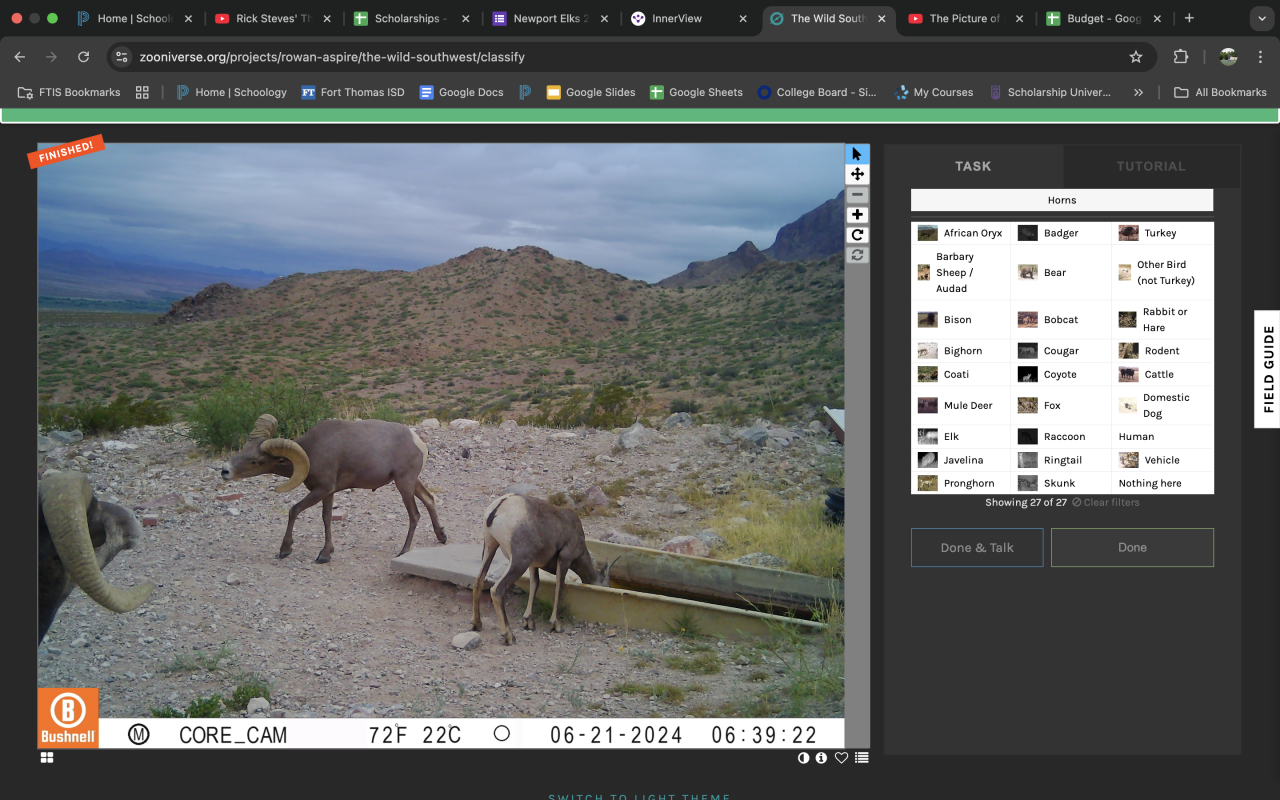Switch image viewer to grid layout
1280x800 pixels.
[x=47, y=758]
